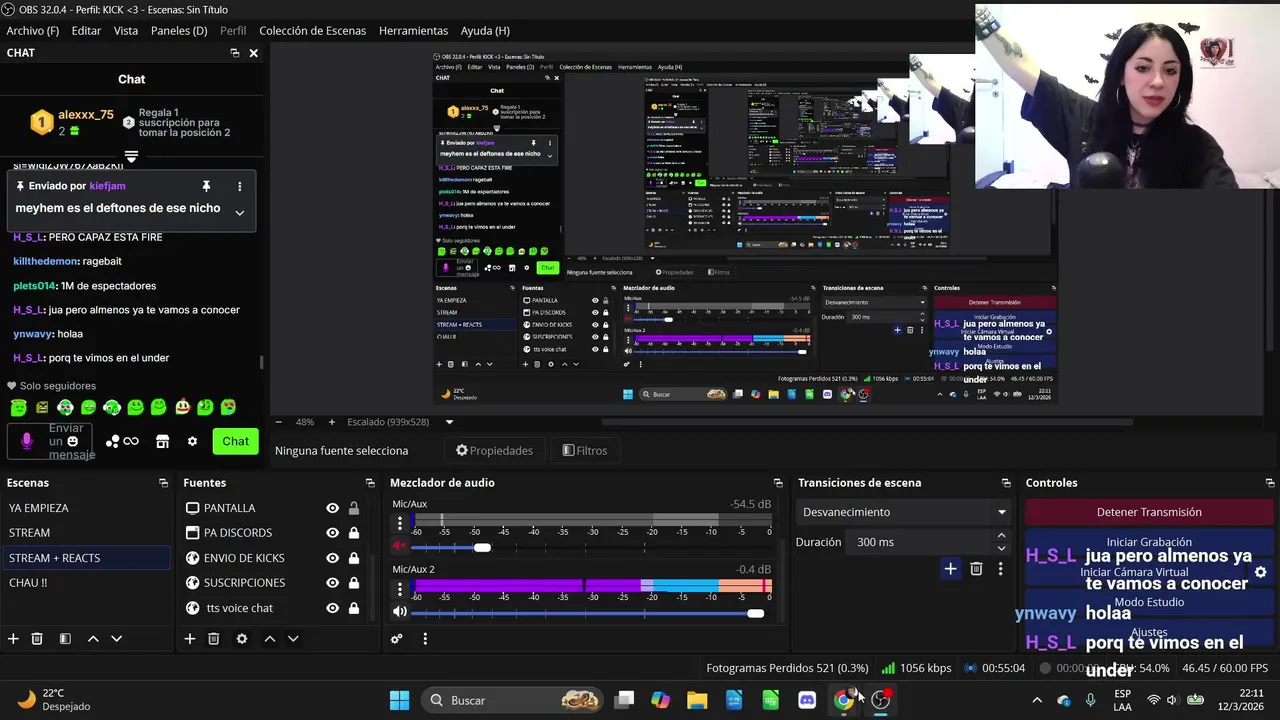This screenshot has width=1280, height=720.
Task: Adjust Mic/Aux 2 volume slider
Action: (756, 613)
